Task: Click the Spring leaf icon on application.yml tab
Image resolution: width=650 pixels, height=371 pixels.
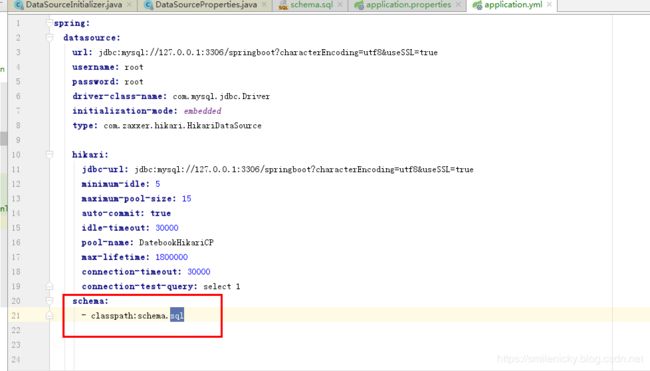Action: 477,5
